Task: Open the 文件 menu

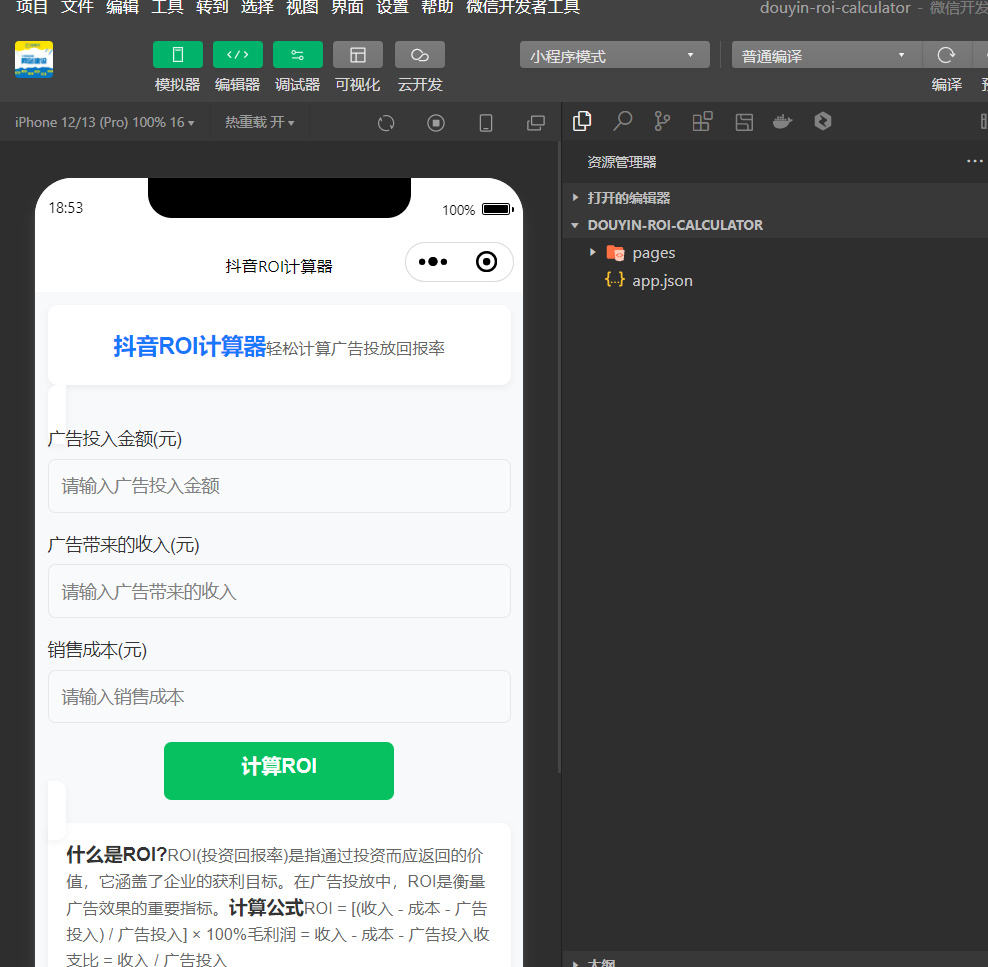Action: (x=77, y=8)
